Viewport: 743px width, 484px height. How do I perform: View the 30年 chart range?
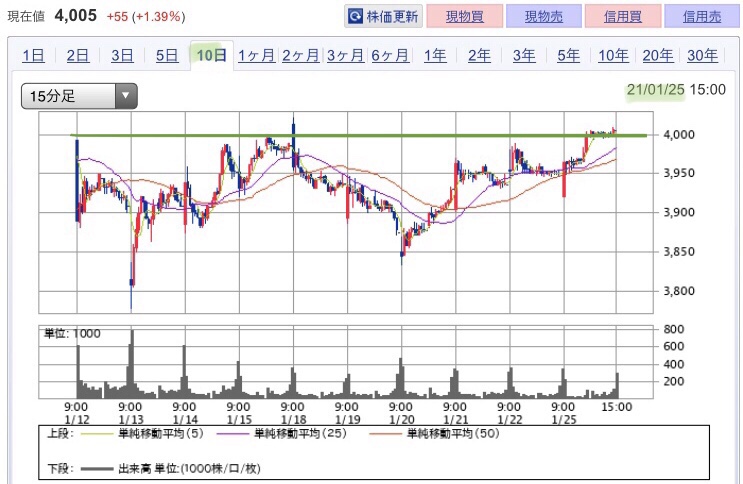pyautogui.click(x=702, y=55)
